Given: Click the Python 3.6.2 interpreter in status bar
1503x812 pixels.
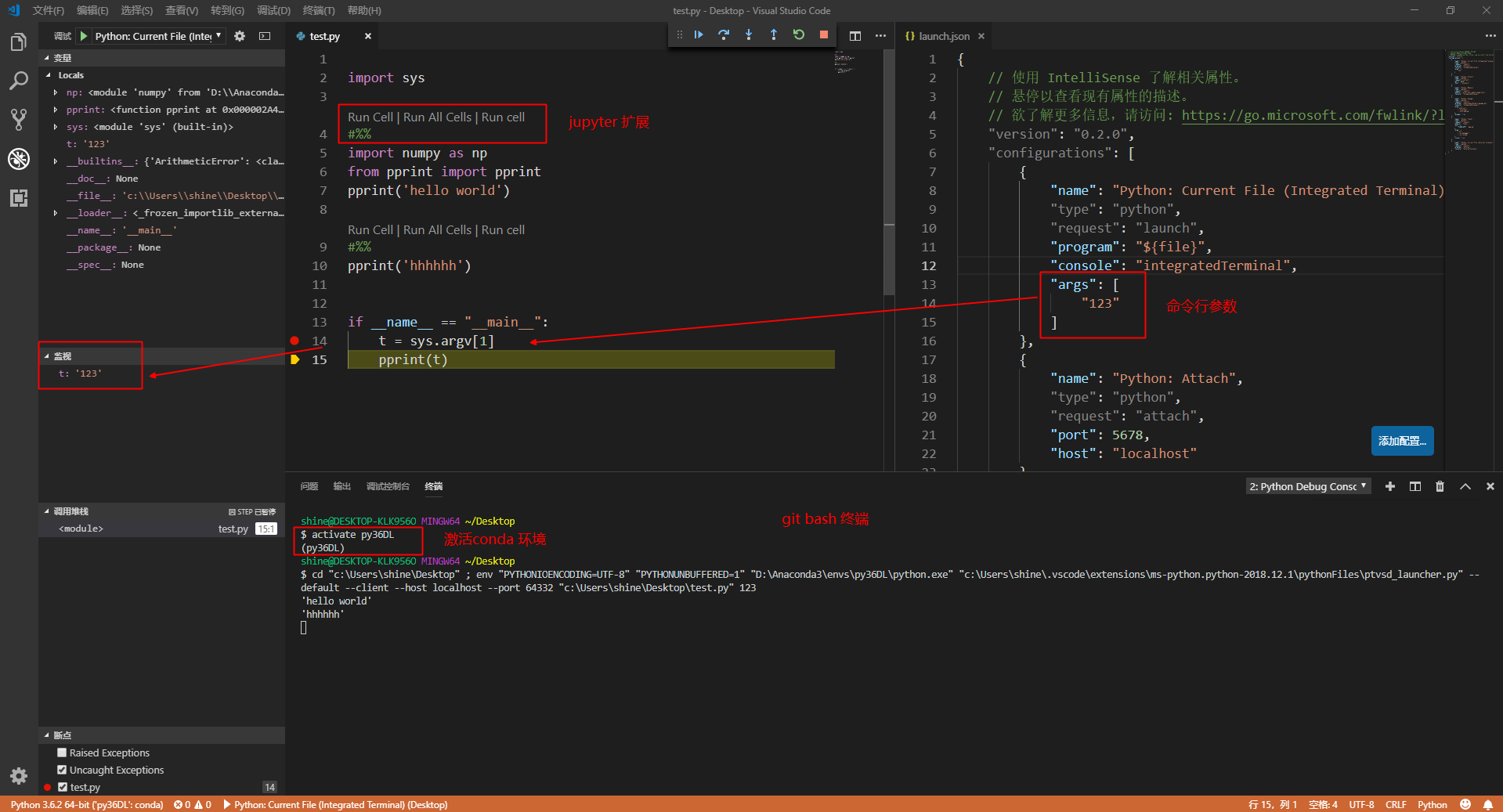Looking at the screenshot, I should 86,804.
